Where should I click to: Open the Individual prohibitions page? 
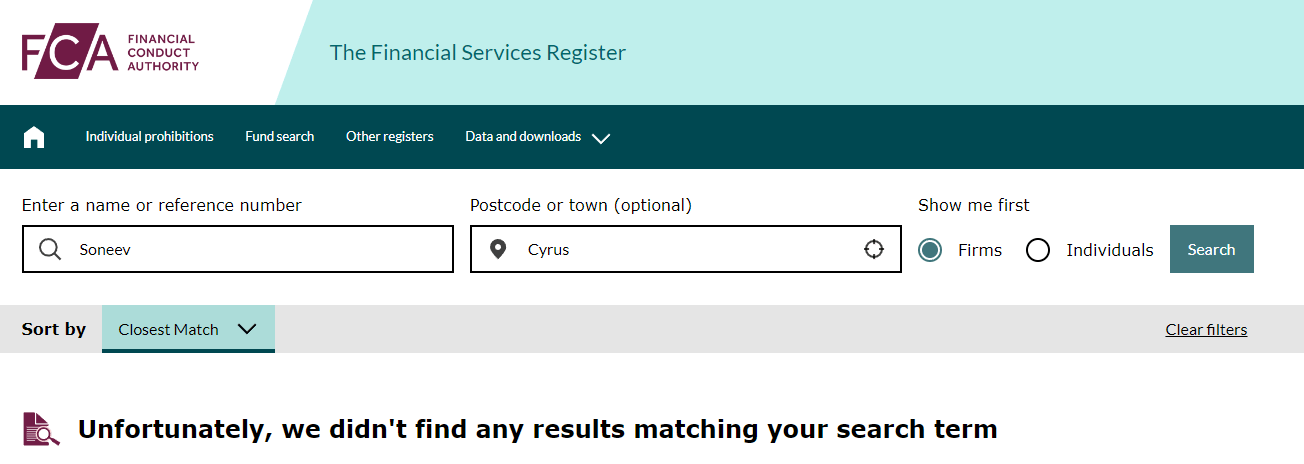point(149,137)
